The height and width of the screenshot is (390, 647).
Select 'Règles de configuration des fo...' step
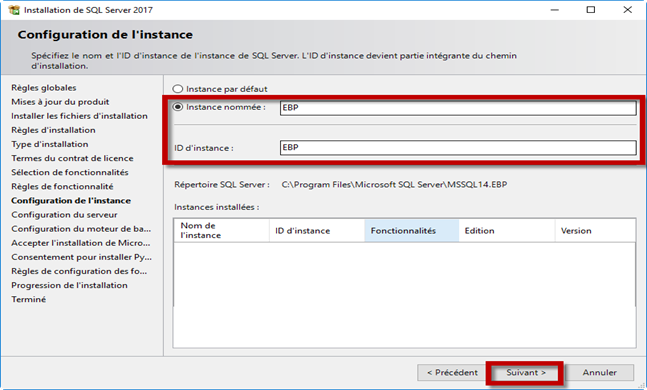pyautogui.click(x=79, y=271)
